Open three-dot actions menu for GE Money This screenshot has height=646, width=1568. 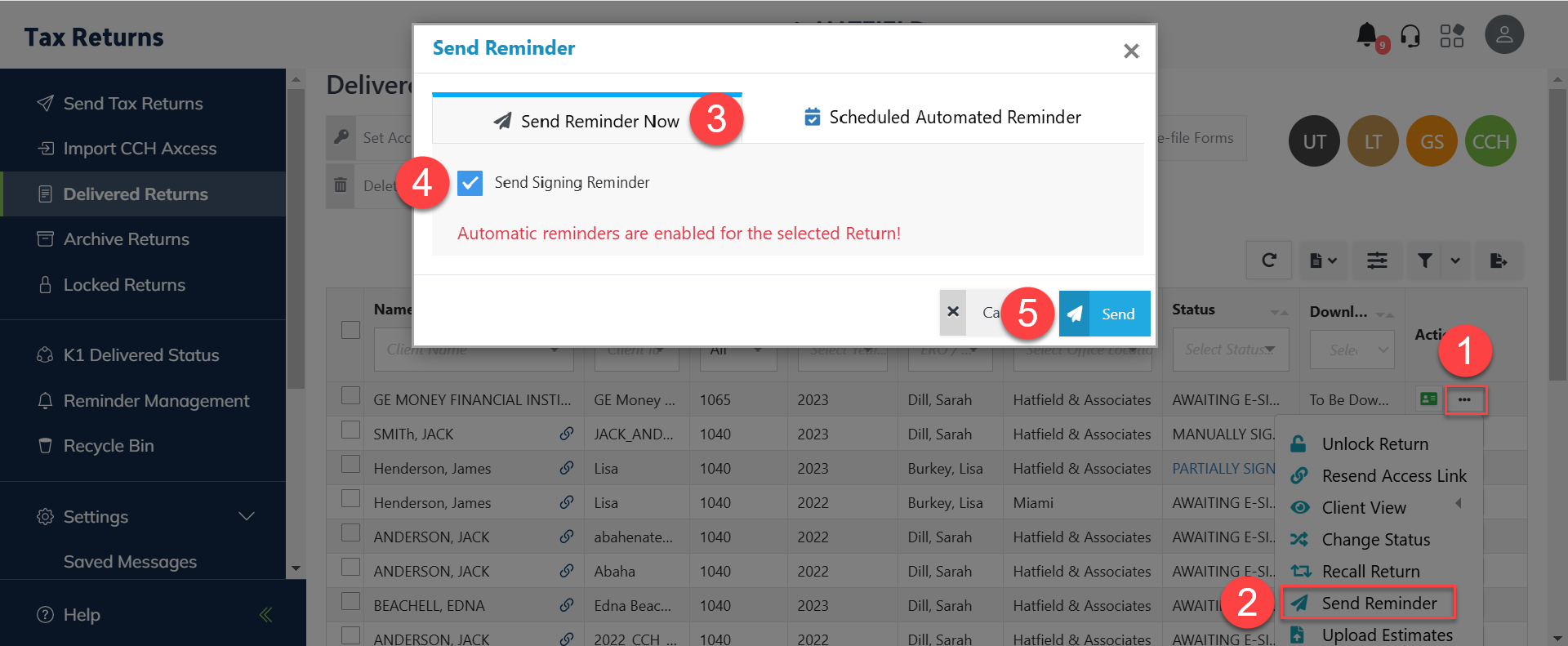point(1464,400)
